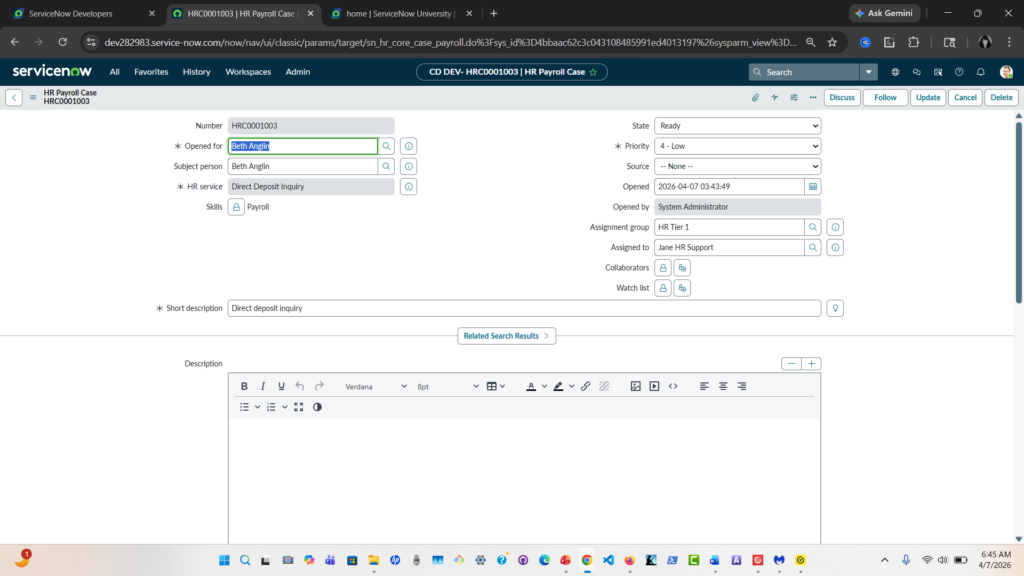Show info for Assigned to record

[x=835, y=247]
